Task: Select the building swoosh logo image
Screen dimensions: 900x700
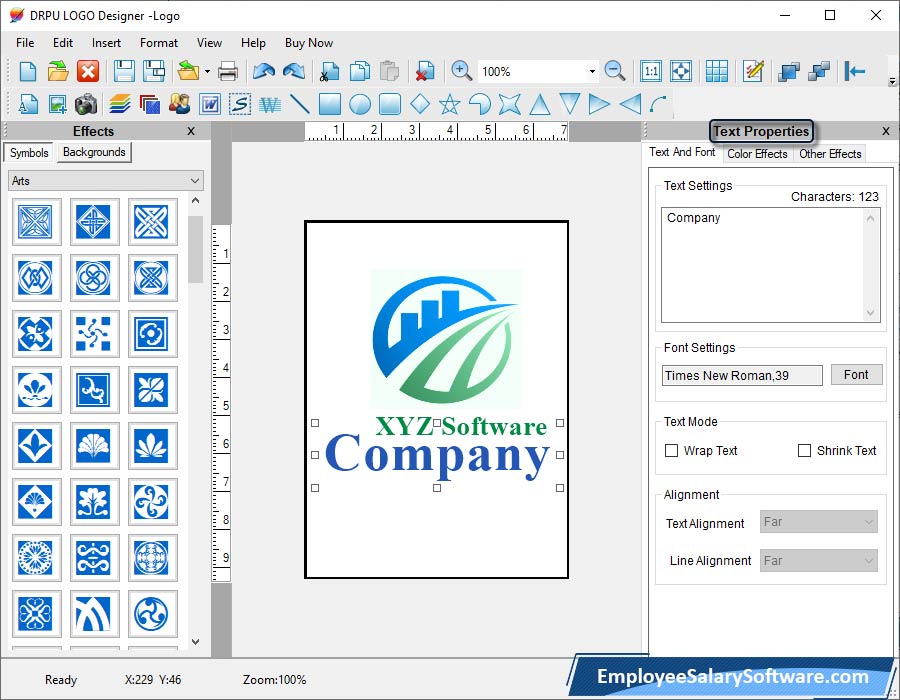Action: (x=447, y=339)
